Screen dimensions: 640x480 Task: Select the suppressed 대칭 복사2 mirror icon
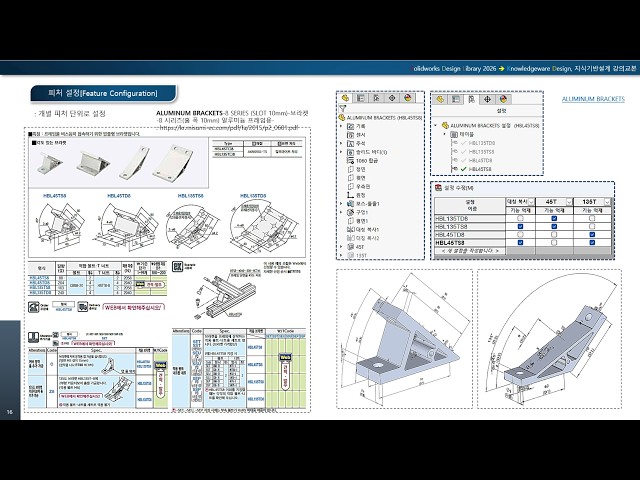[350, 238]
